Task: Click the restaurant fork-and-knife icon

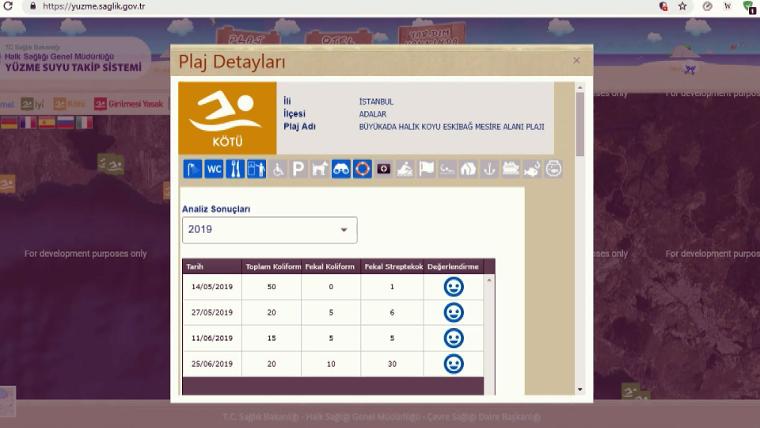Action: [235, 169]
